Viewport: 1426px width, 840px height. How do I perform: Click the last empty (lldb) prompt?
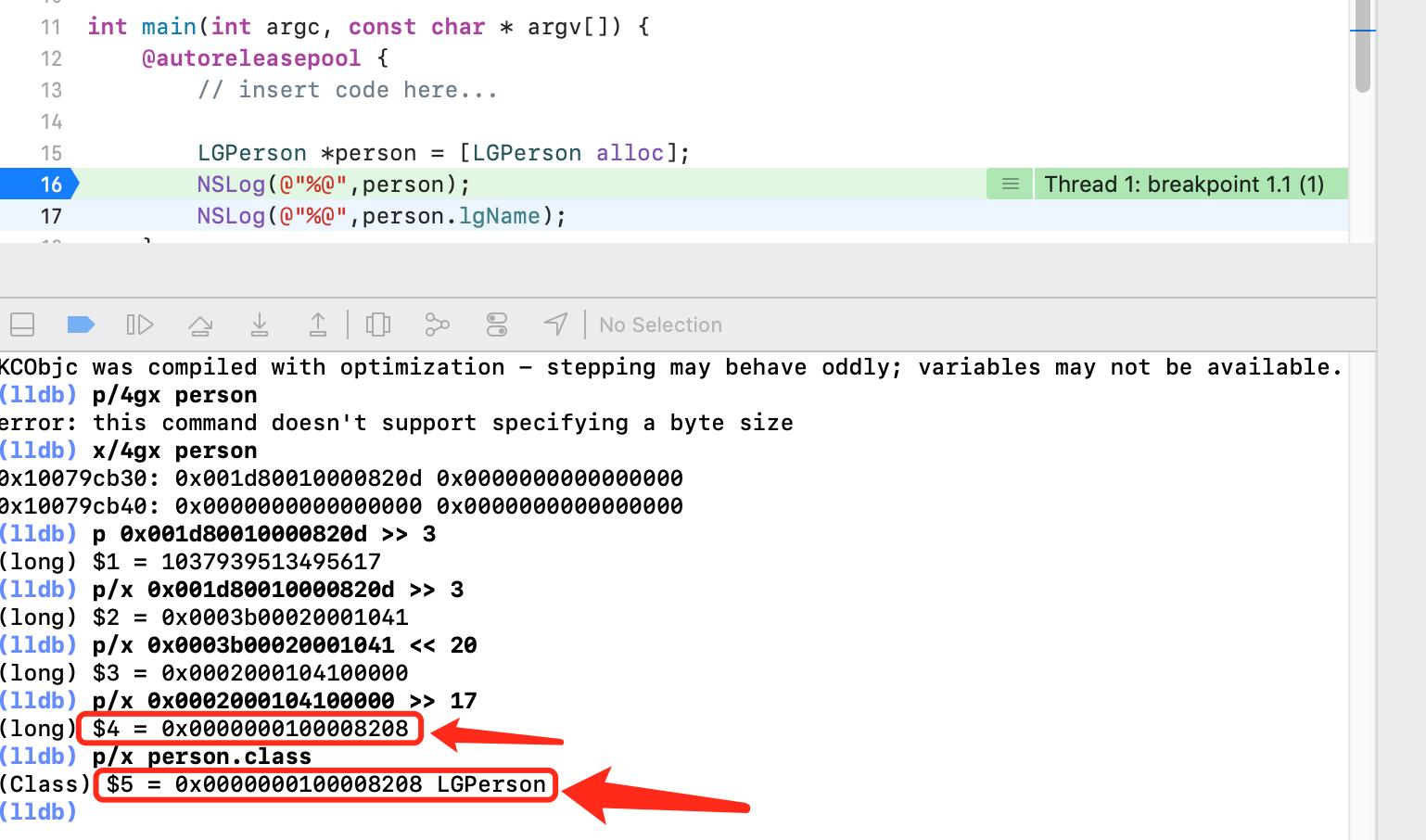[x=38, y=812]
